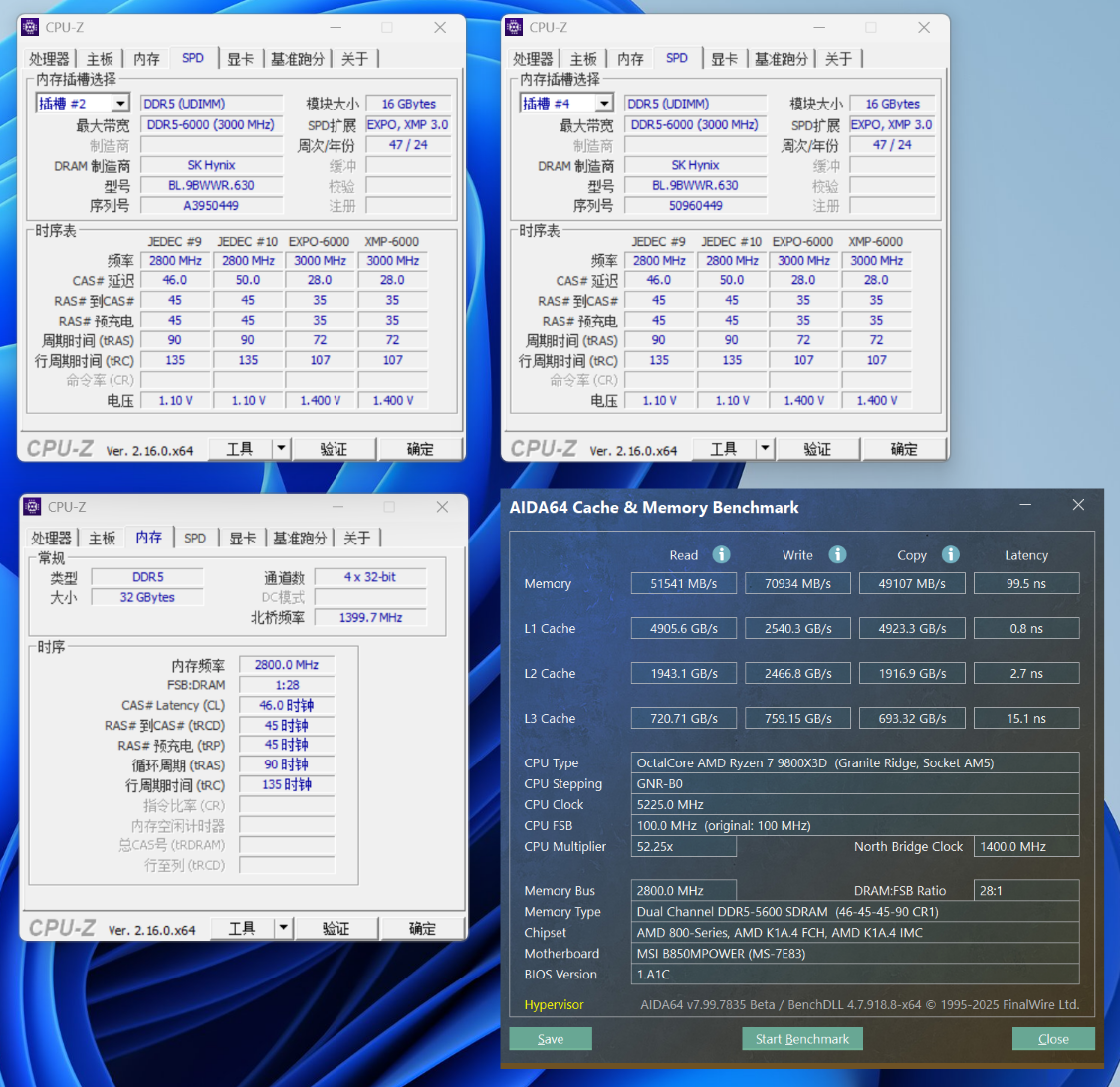Viewport: 1120px width, 1087px height.
Task: Click 确定 button in slot #4 window
Action: click(904, 449)
